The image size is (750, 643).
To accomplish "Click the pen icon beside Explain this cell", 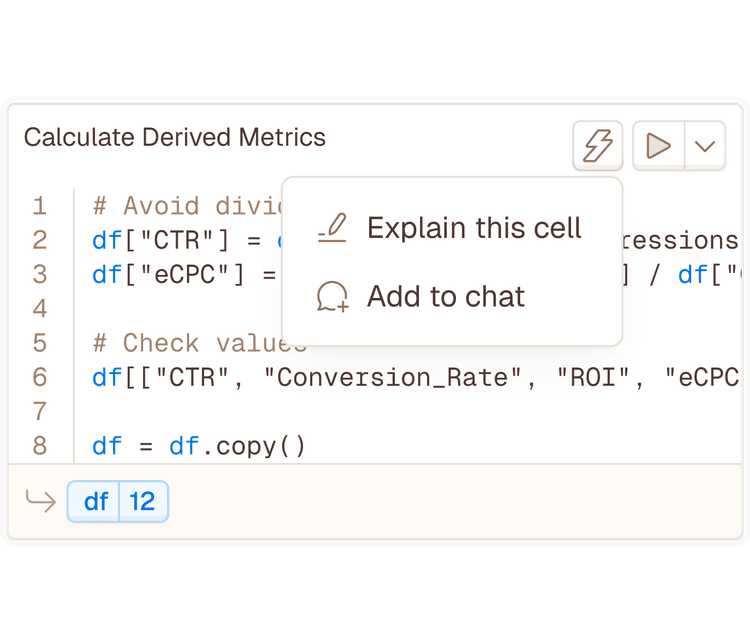I will coord(332,229).
